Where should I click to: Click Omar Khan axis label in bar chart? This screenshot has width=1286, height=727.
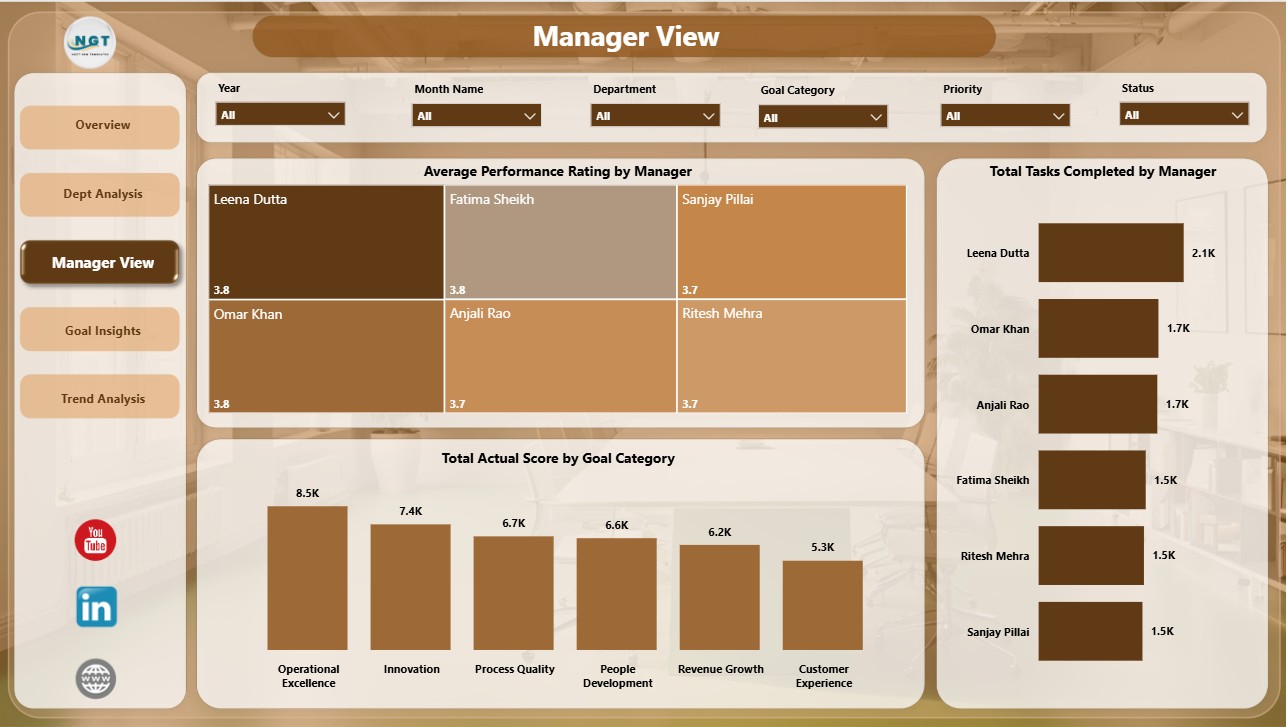(x=1000, y=329)
